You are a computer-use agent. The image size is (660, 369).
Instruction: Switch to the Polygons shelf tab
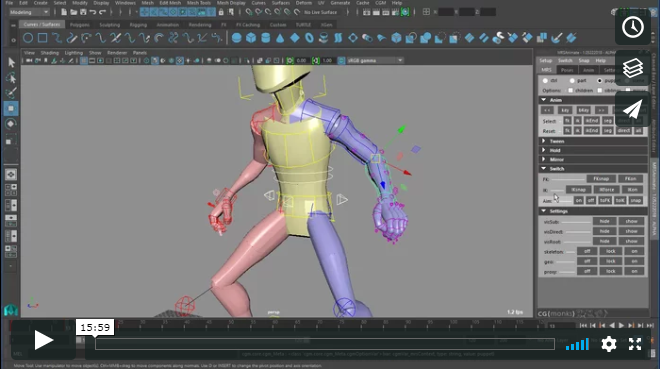(x=80, y=25)
